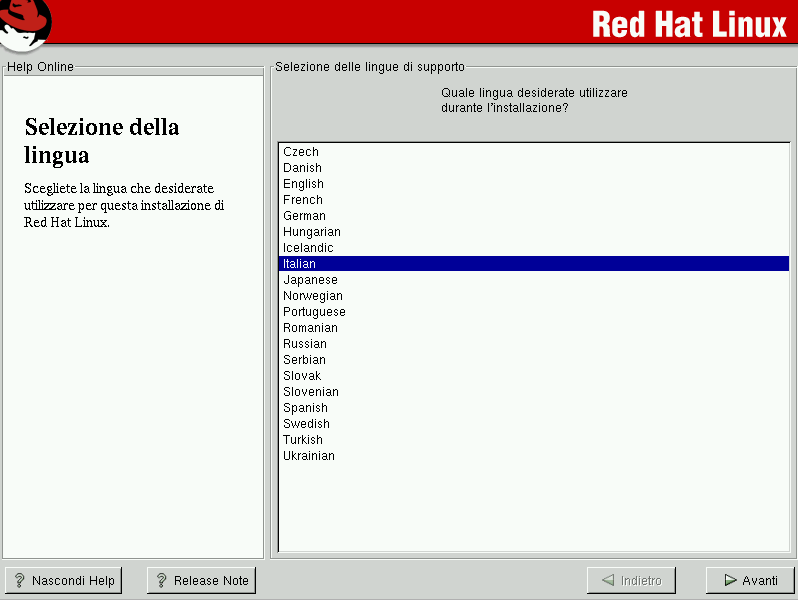Choose Danish as installation language

pos(302,168)
